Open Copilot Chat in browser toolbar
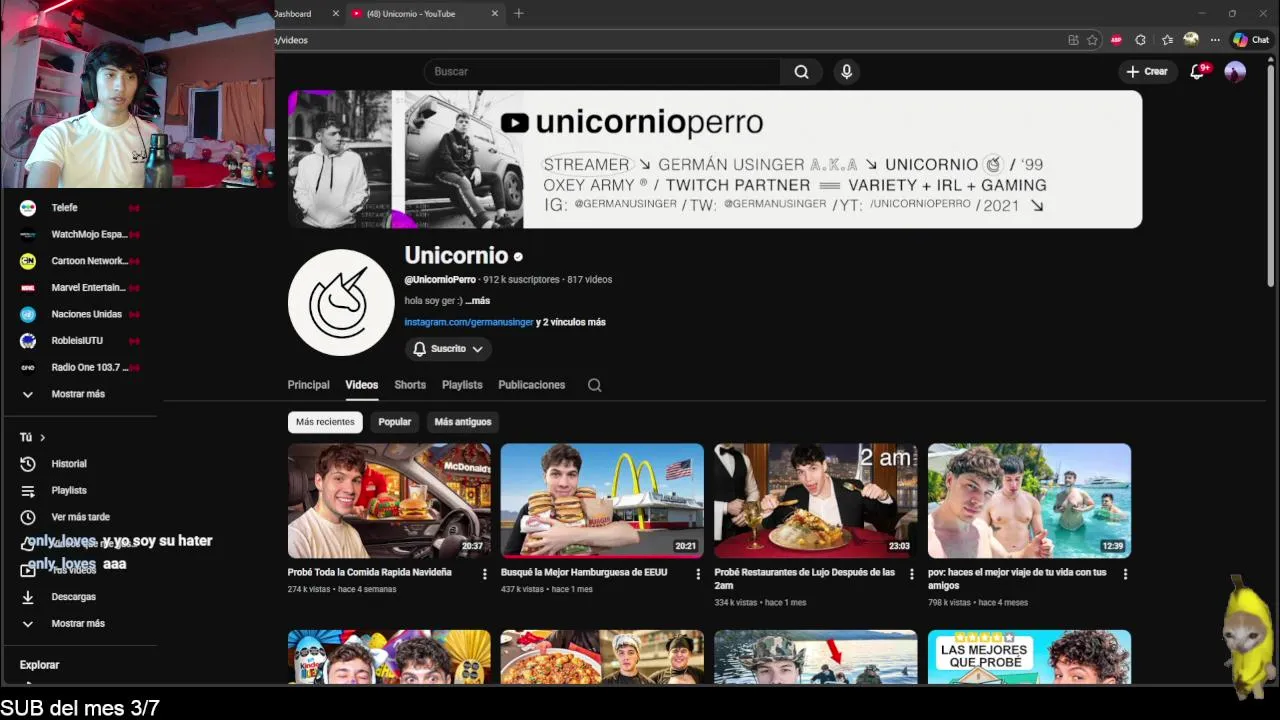 tap(1251, 40)
